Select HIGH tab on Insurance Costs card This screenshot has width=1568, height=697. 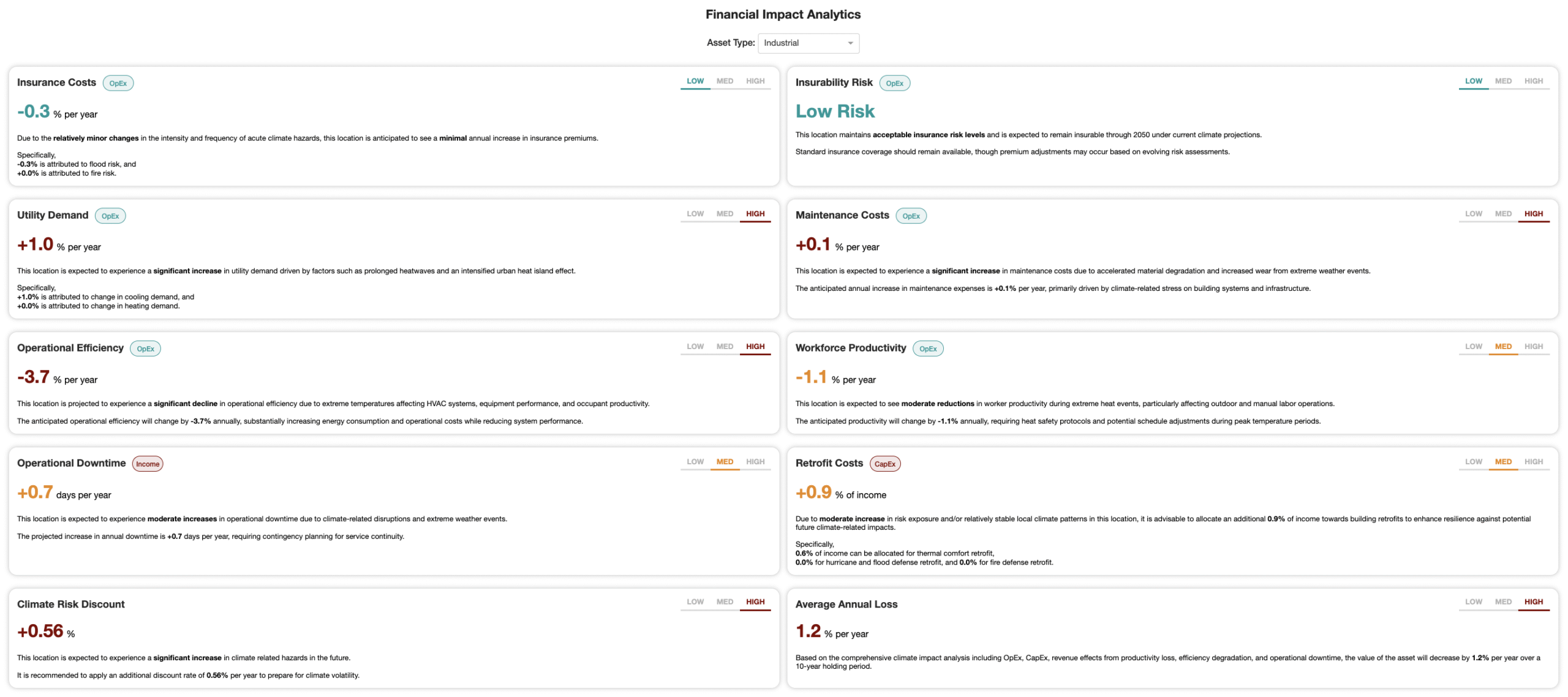pyautogui.click(x=755, y=81)
